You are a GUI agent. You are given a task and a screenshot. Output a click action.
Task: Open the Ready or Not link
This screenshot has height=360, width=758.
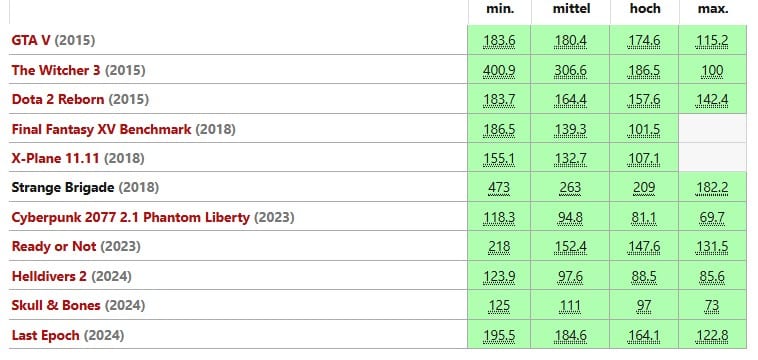coord(54,246)
